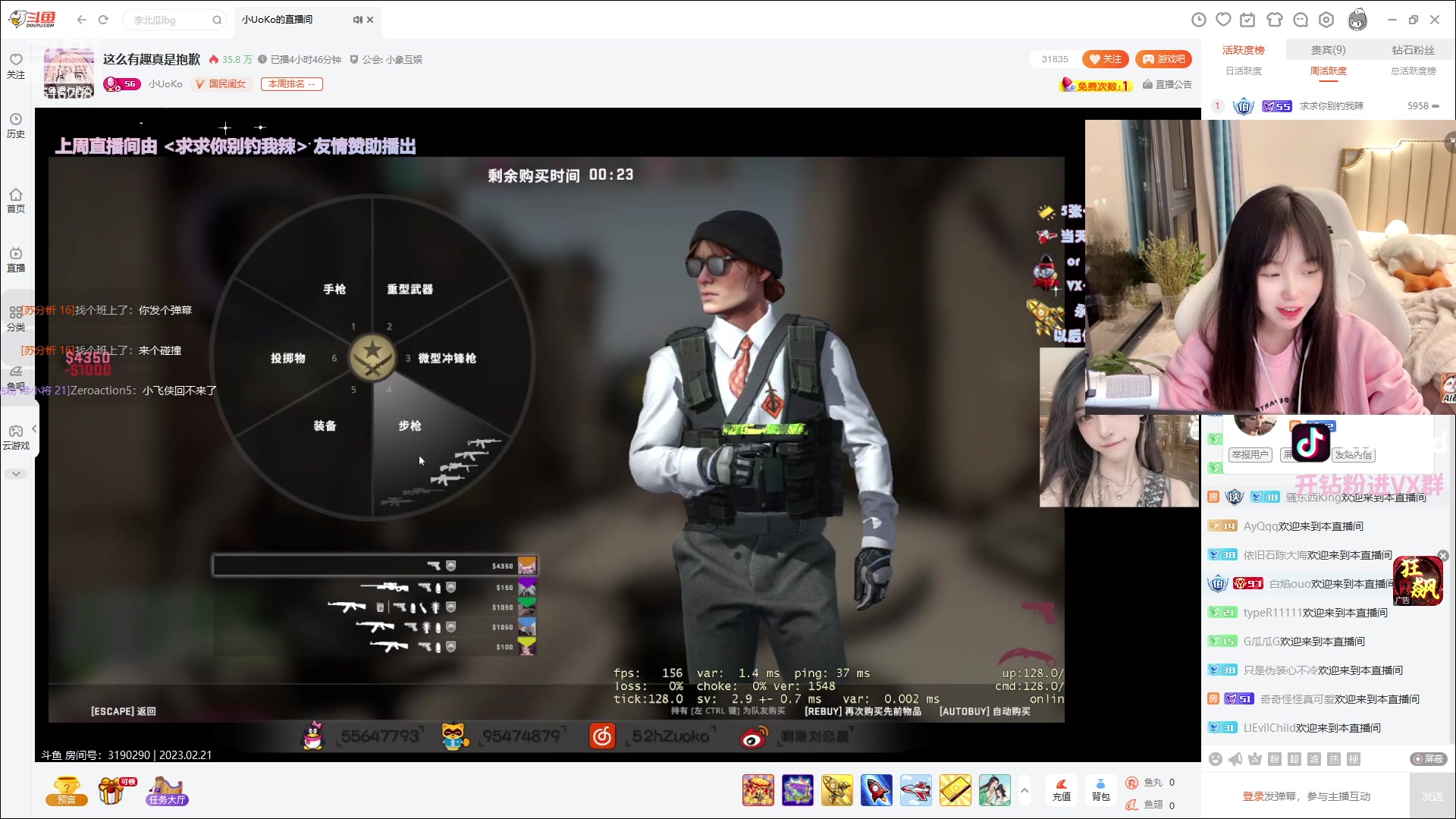Open watch history clock icon in title bar
This screenshot has height=819, width=1456.
(x=1199, y=20)
